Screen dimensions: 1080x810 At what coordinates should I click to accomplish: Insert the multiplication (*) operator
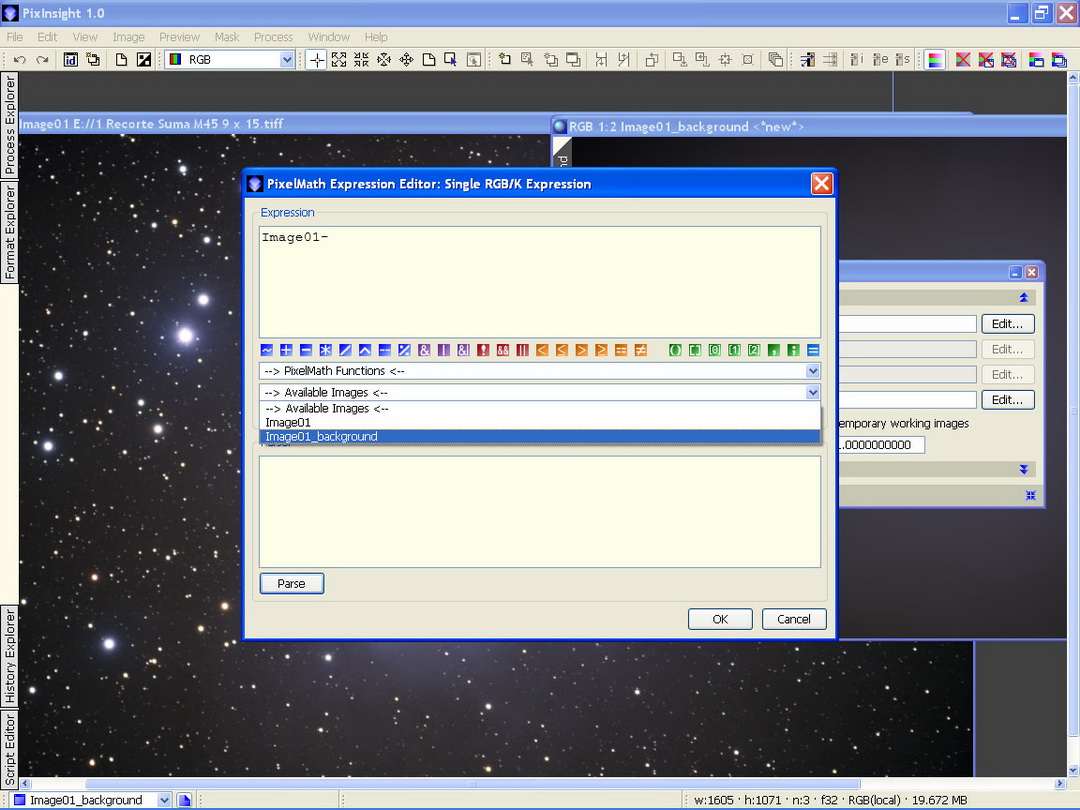325,350
